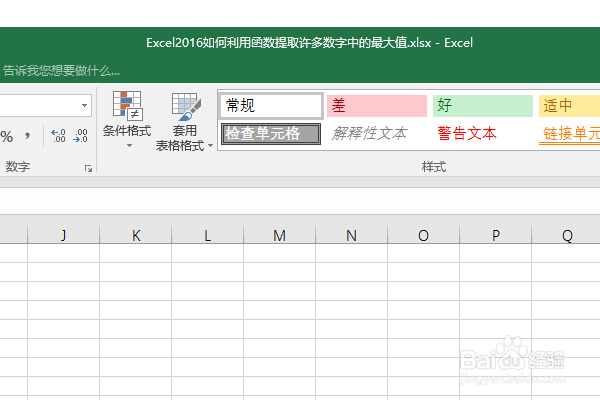The image size is (600, 400).
Task: Click the 告诉我您想要做什么 search box
Action: (61, 70)
